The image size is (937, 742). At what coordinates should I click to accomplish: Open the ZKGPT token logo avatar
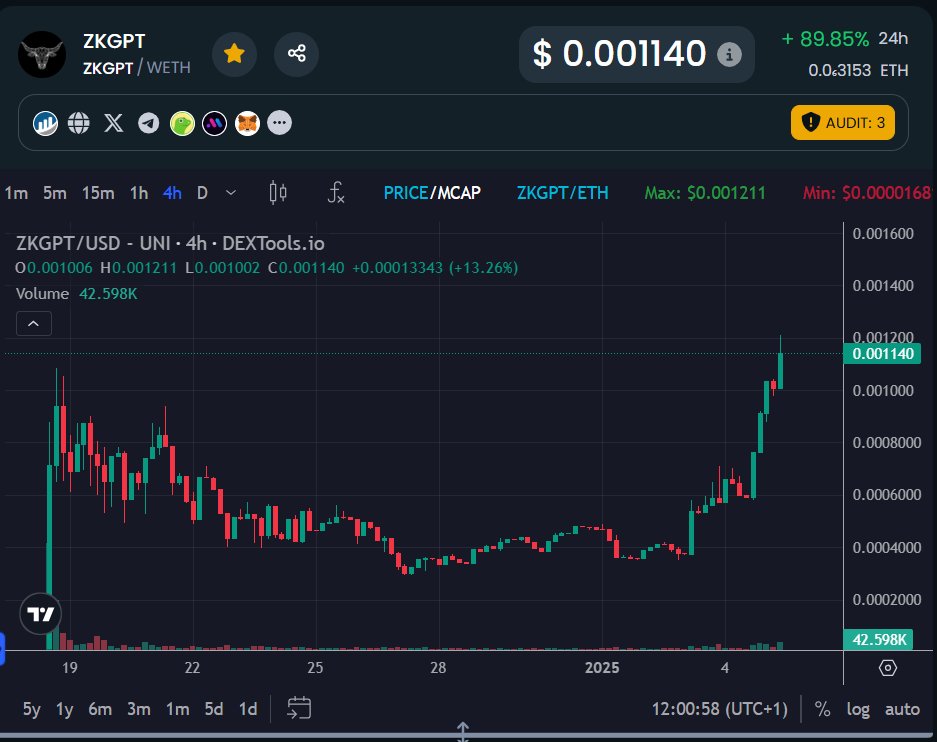click(42, 54)
